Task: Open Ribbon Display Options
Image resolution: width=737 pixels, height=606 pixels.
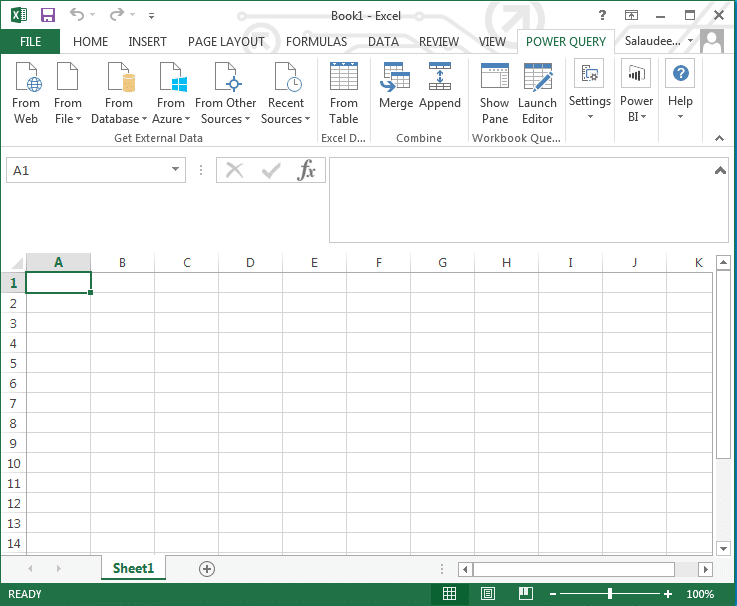Action: point(631,16)
